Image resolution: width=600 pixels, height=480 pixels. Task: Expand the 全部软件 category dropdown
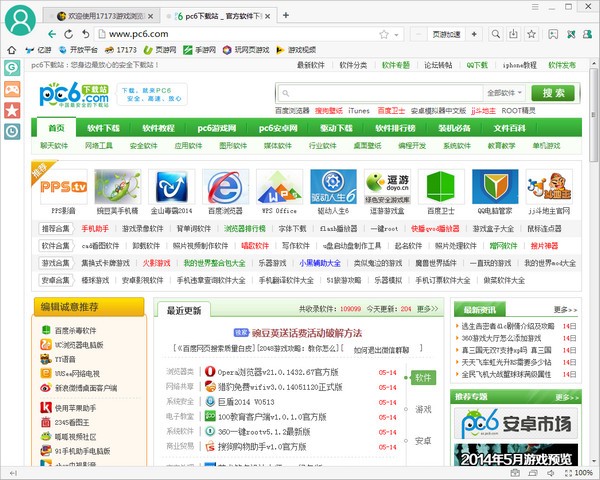click(504, 93)
